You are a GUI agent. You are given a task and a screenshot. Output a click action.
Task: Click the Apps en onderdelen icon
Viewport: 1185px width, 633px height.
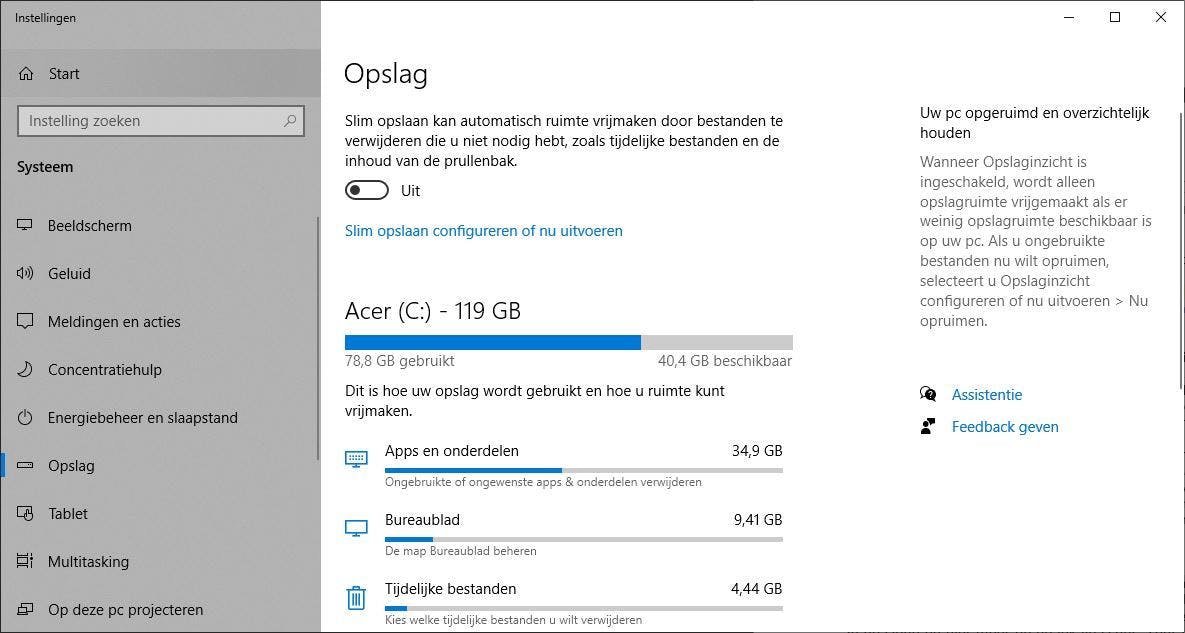point(356,459)
